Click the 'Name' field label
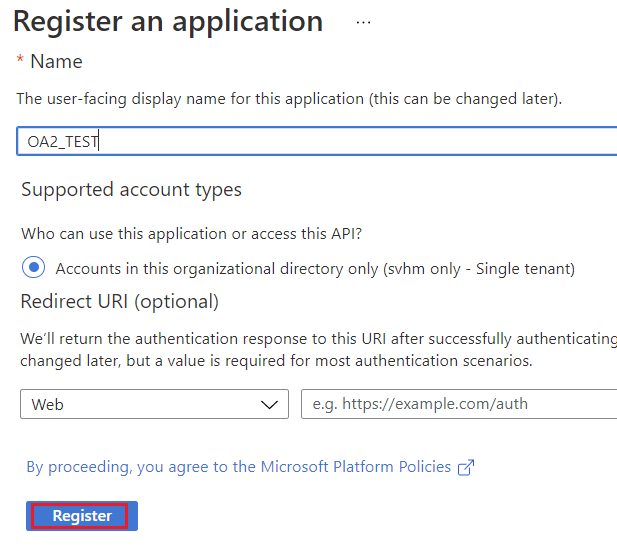Viewport: 617px width, 547px height. [56, 62]
